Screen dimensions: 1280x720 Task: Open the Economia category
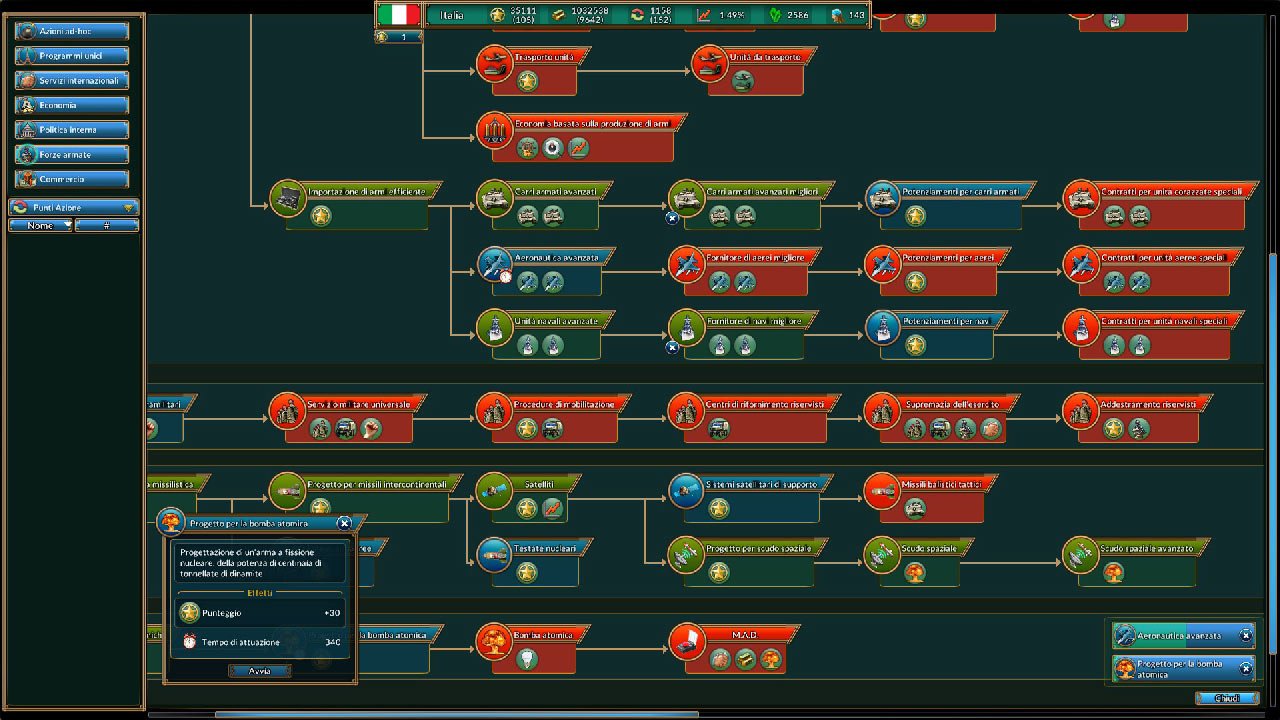[71, 105]
